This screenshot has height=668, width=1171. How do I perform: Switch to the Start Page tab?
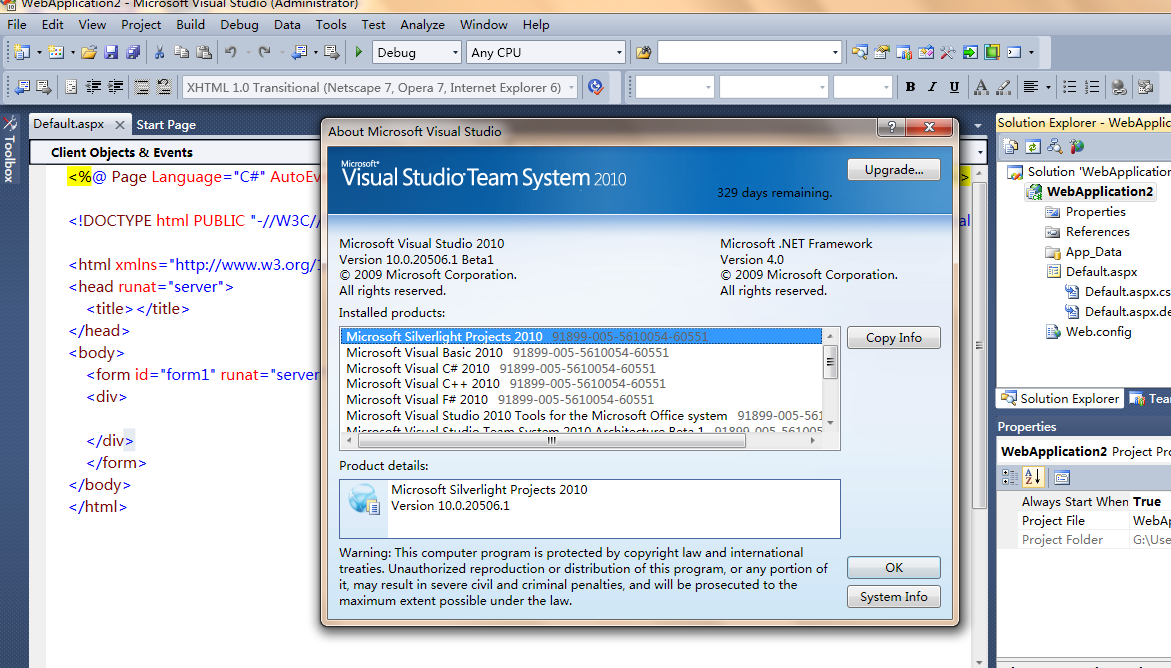point(166,125)
